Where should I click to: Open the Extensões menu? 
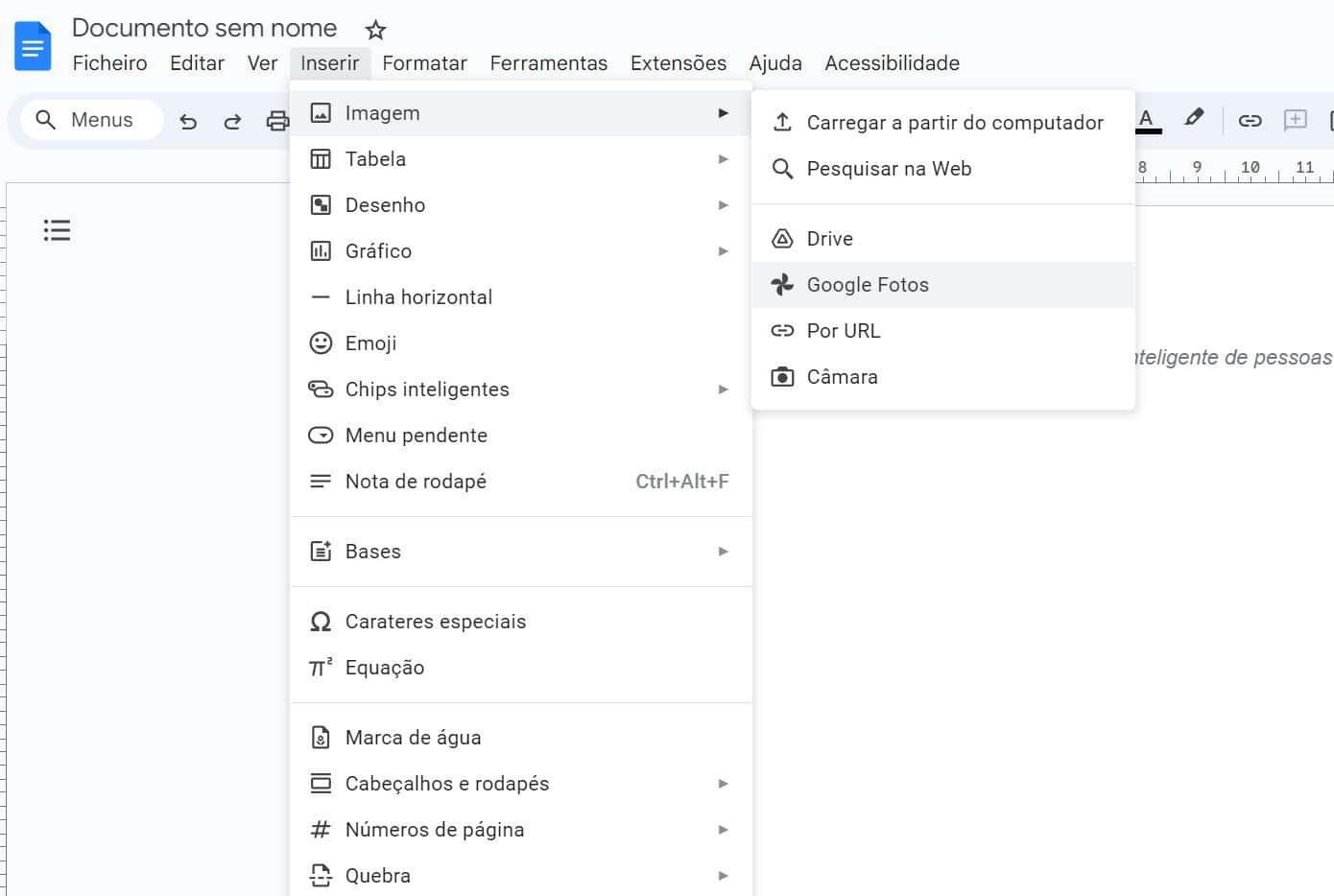[678, 63]
